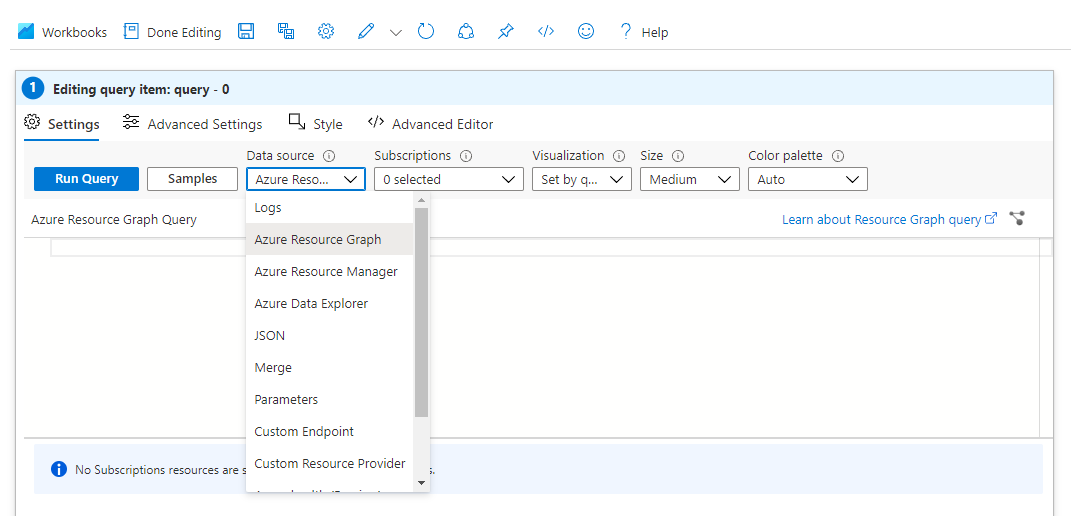
Task: Click the Run Query button
Action: tap(87, 179)
